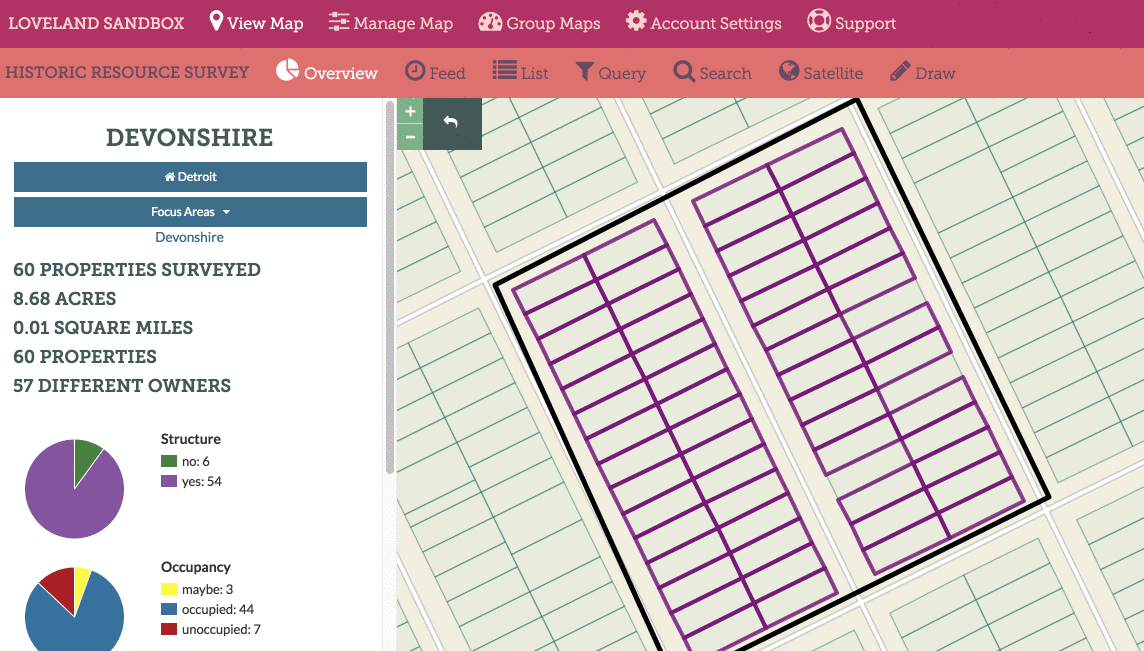This screenshot has height=651, width=1144.
Task: Click the 'Occupancy' chart heading
Action: [196, 567]
